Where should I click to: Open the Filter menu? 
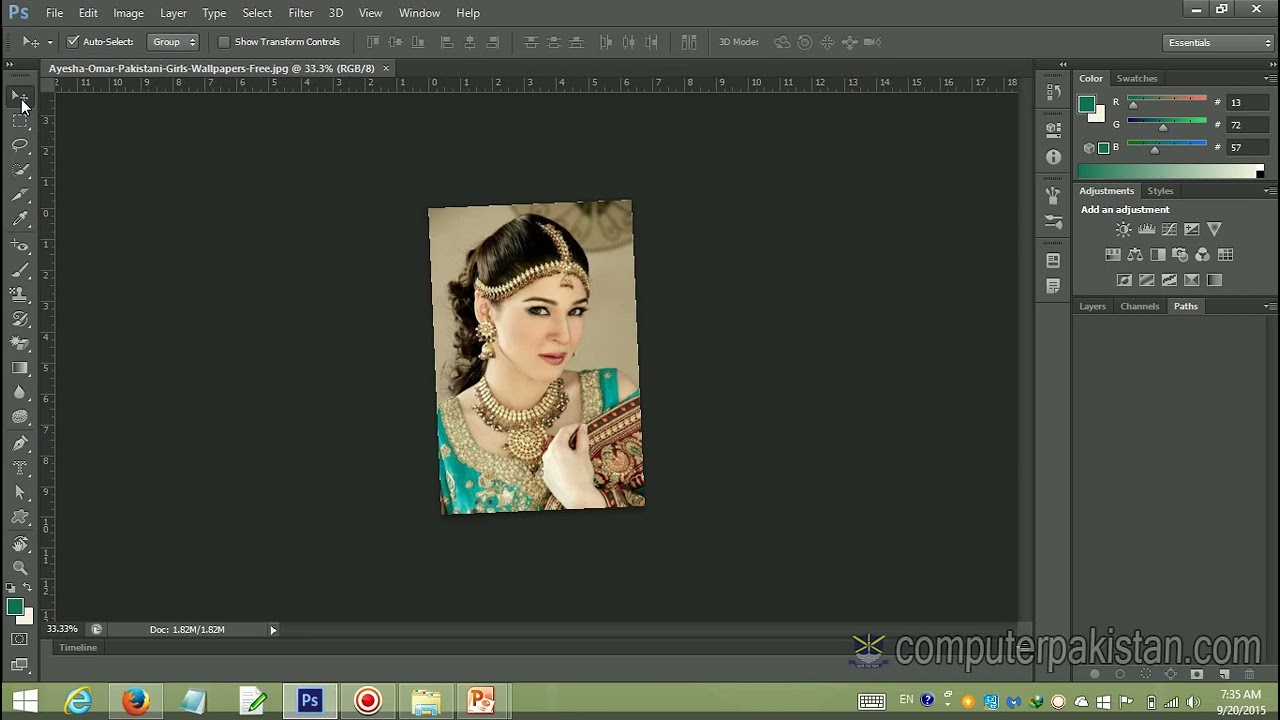[300, 13]
